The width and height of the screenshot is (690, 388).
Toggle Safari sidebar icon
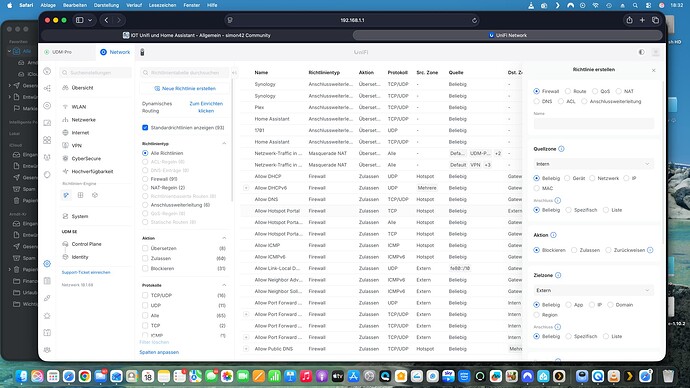80,20
